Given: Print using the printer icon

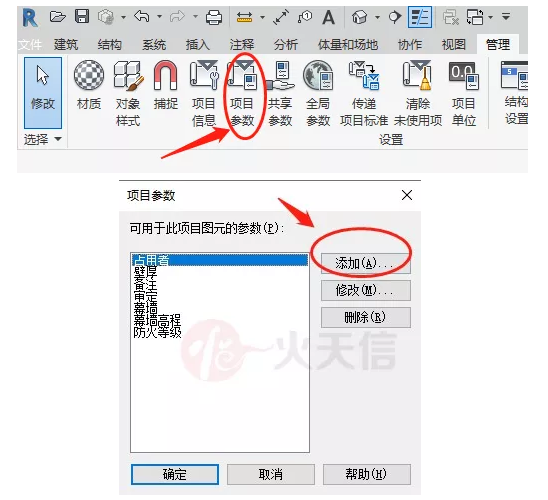Looking at the screenshot, I should pos(214,17).
